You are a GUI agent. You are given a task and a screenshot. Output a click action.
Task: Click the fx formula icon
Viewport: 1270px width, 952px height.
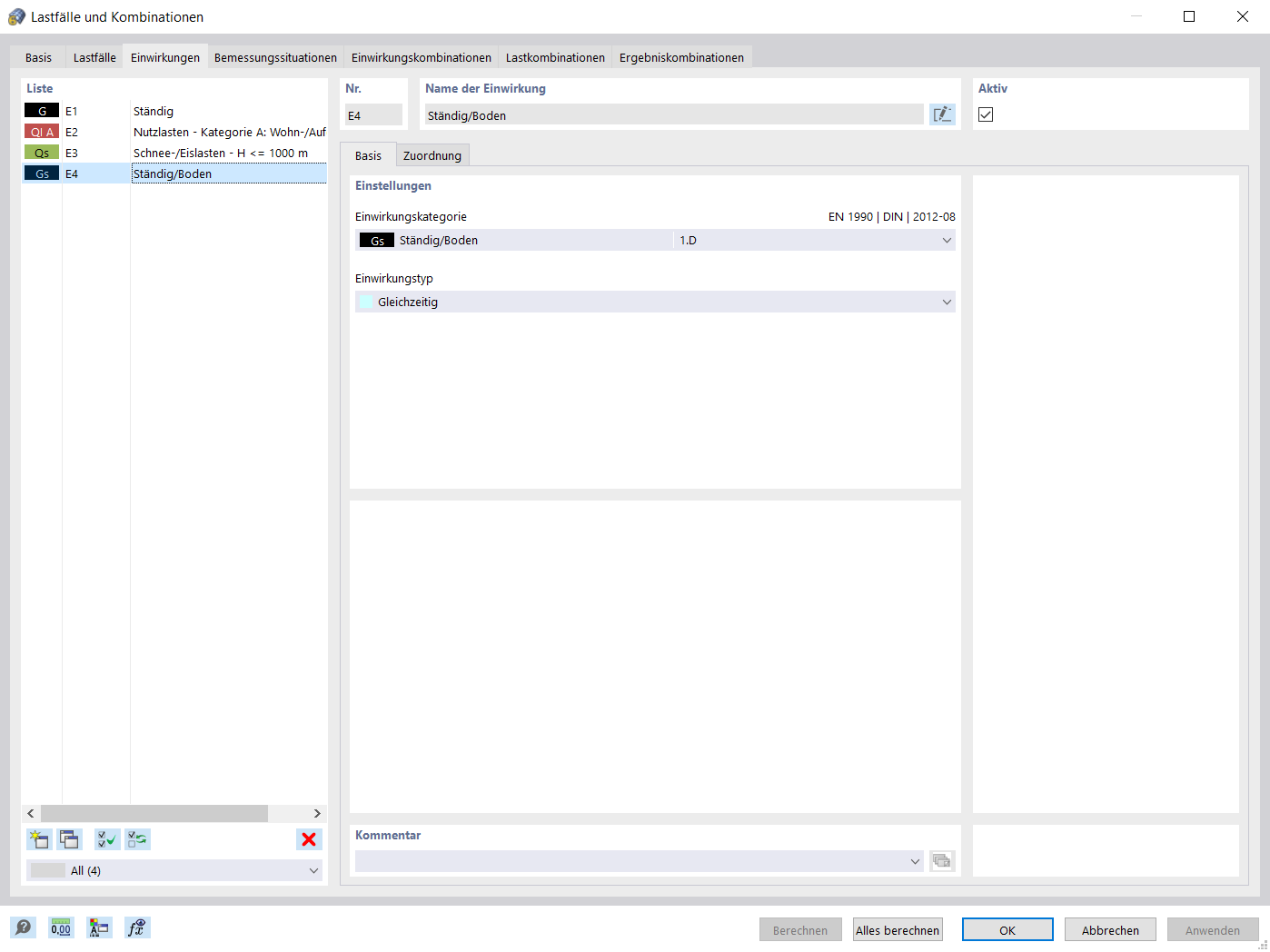137,927
